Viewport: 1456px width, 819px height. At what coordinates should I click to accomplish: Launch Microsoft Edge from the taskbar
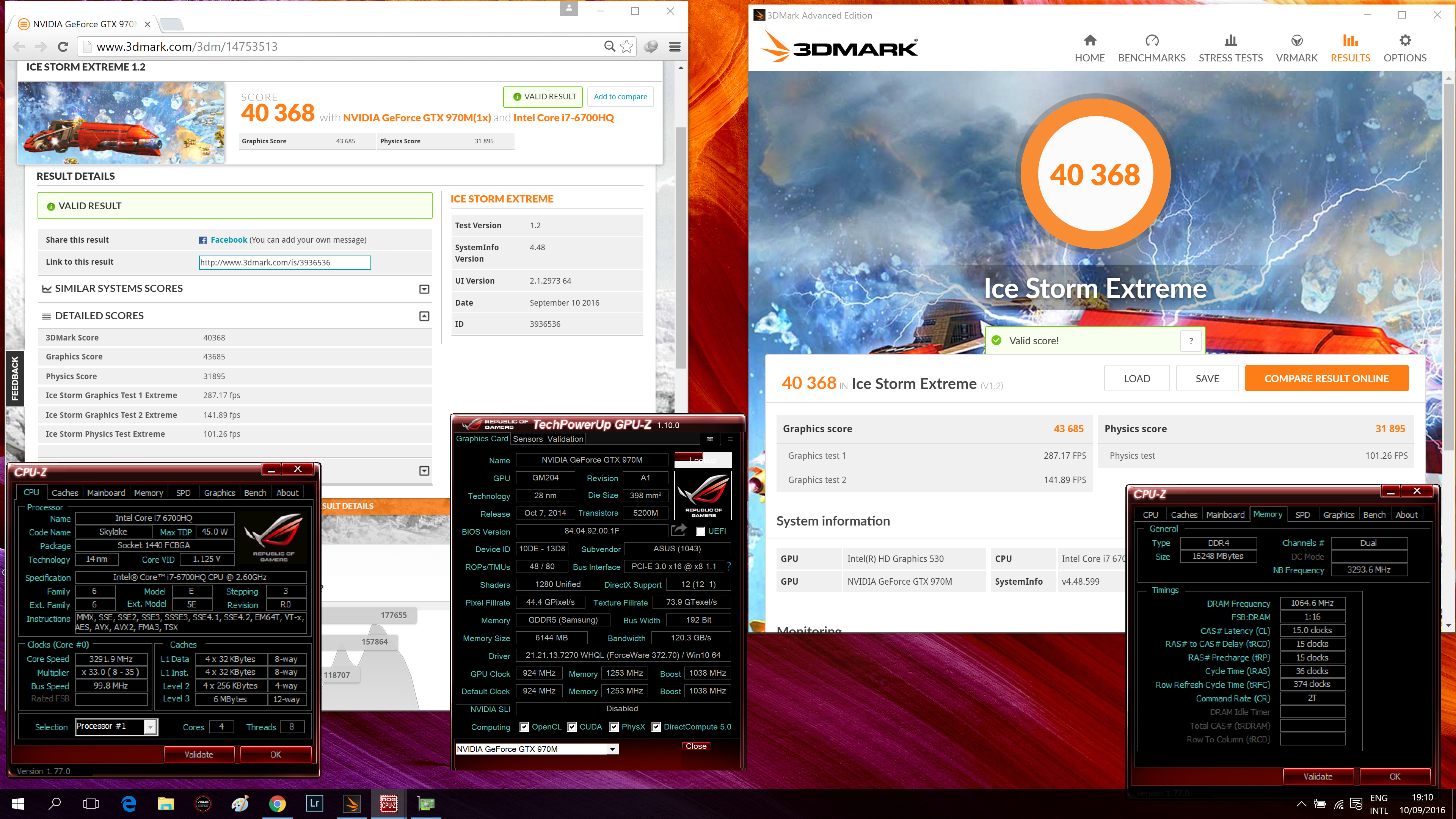(129, 804)
